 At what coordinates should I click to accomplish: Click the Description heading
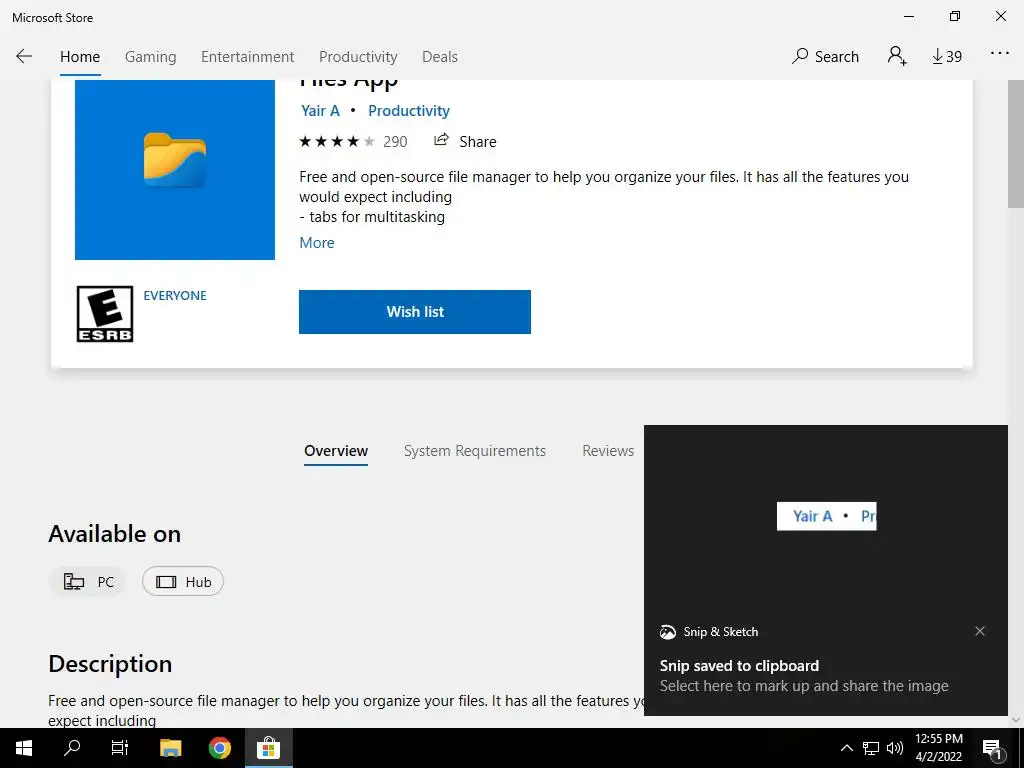click(110, 664)
